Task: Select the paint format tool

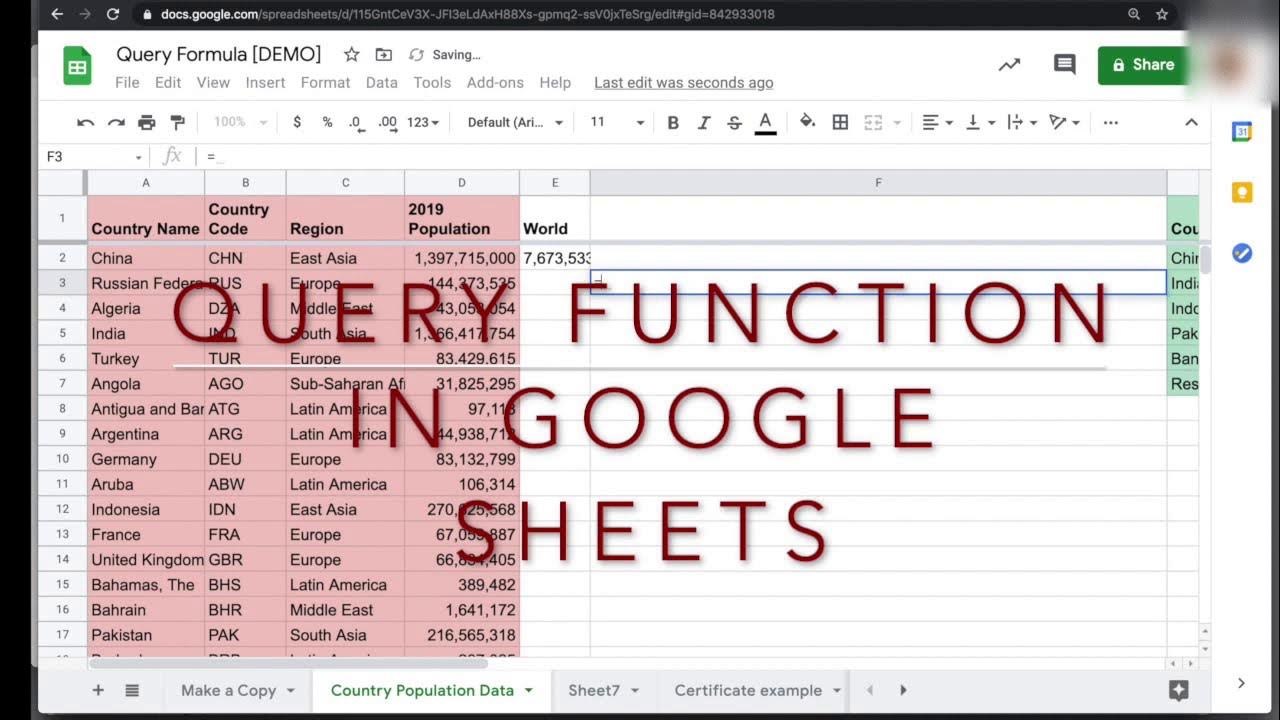Action: 178,122
